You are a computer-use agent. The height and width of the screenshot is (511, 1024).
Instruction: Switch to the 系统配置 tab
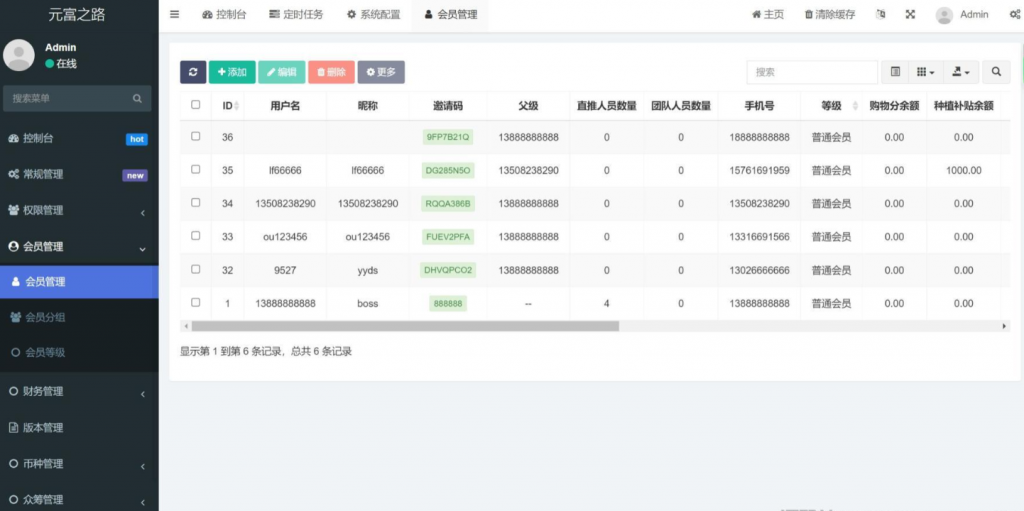pos(373,15)
